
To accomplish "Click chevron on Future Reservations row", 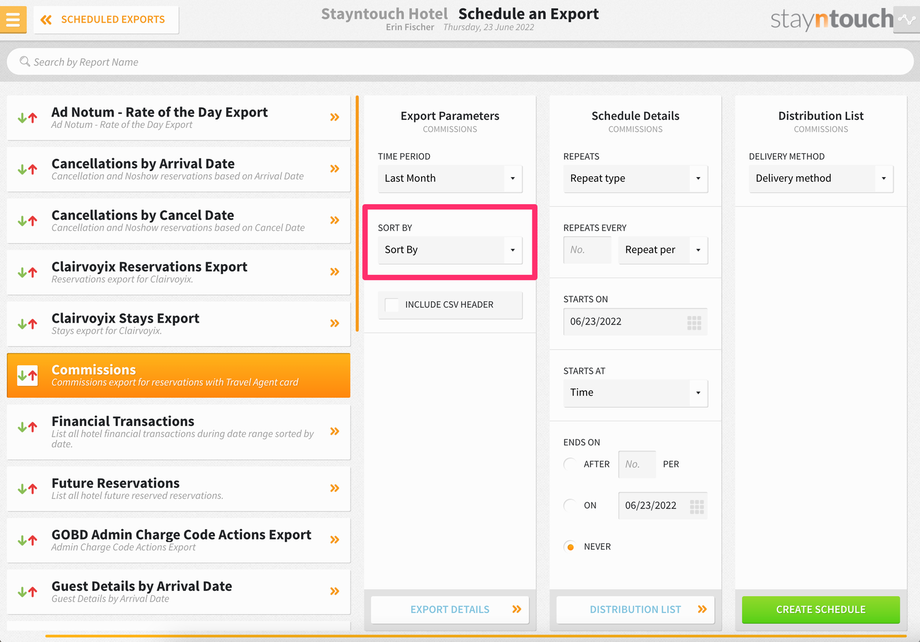I will click(x=334, y=488).
